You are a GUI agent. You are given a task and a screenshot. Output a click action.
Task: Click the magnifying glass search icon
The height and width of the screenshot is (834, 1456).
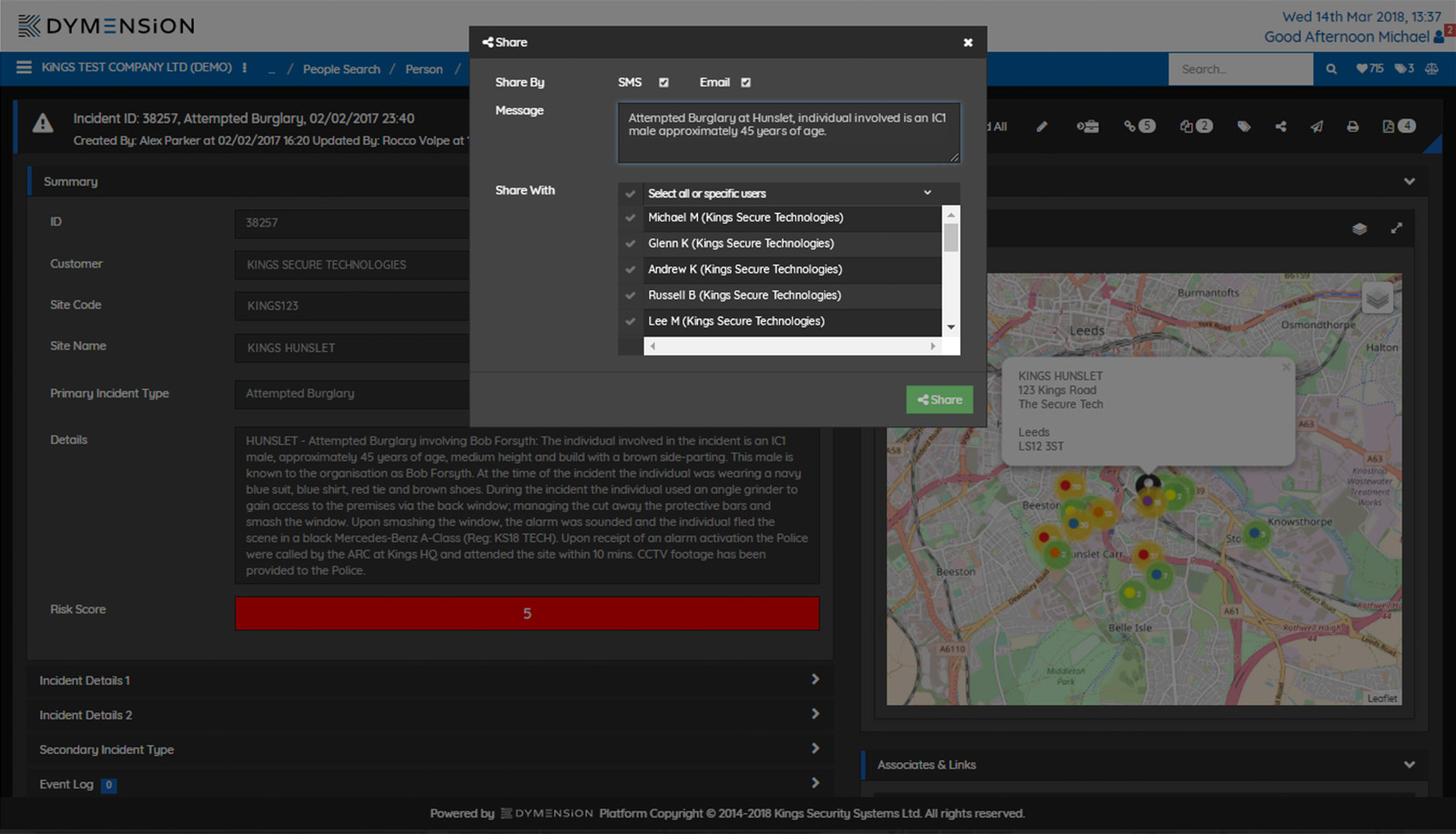[1331, 69]
